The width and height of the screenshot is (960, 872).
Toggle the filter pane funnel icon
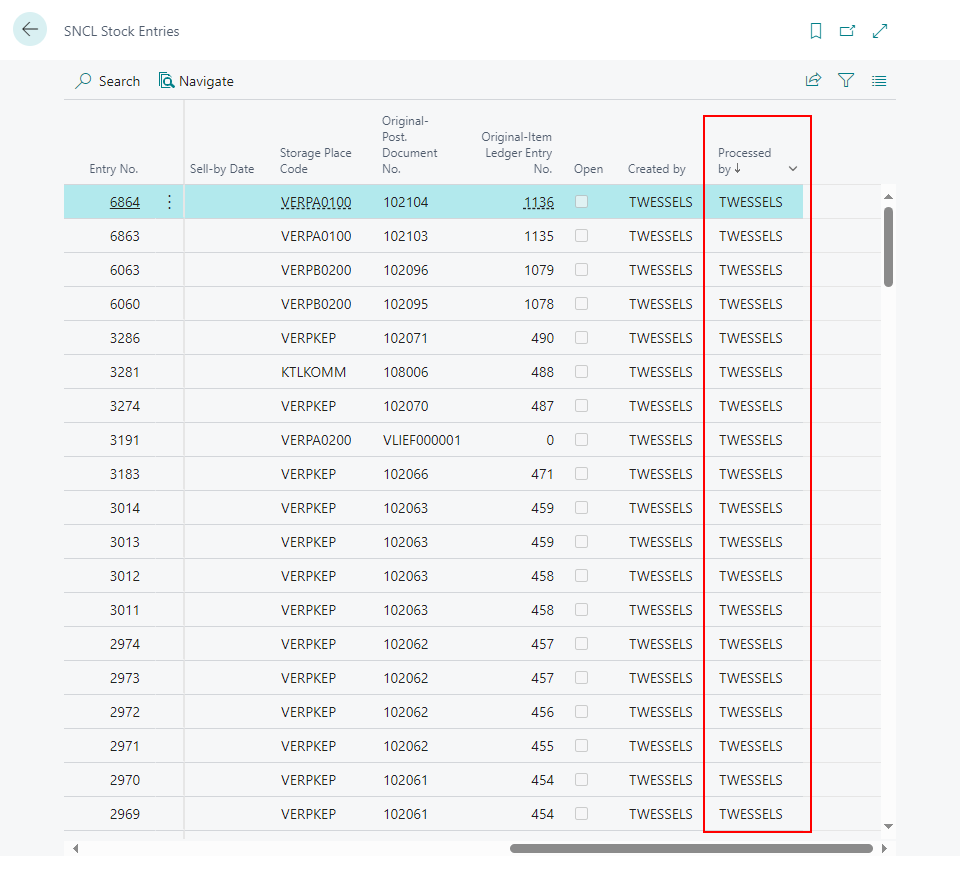(846, 81)
